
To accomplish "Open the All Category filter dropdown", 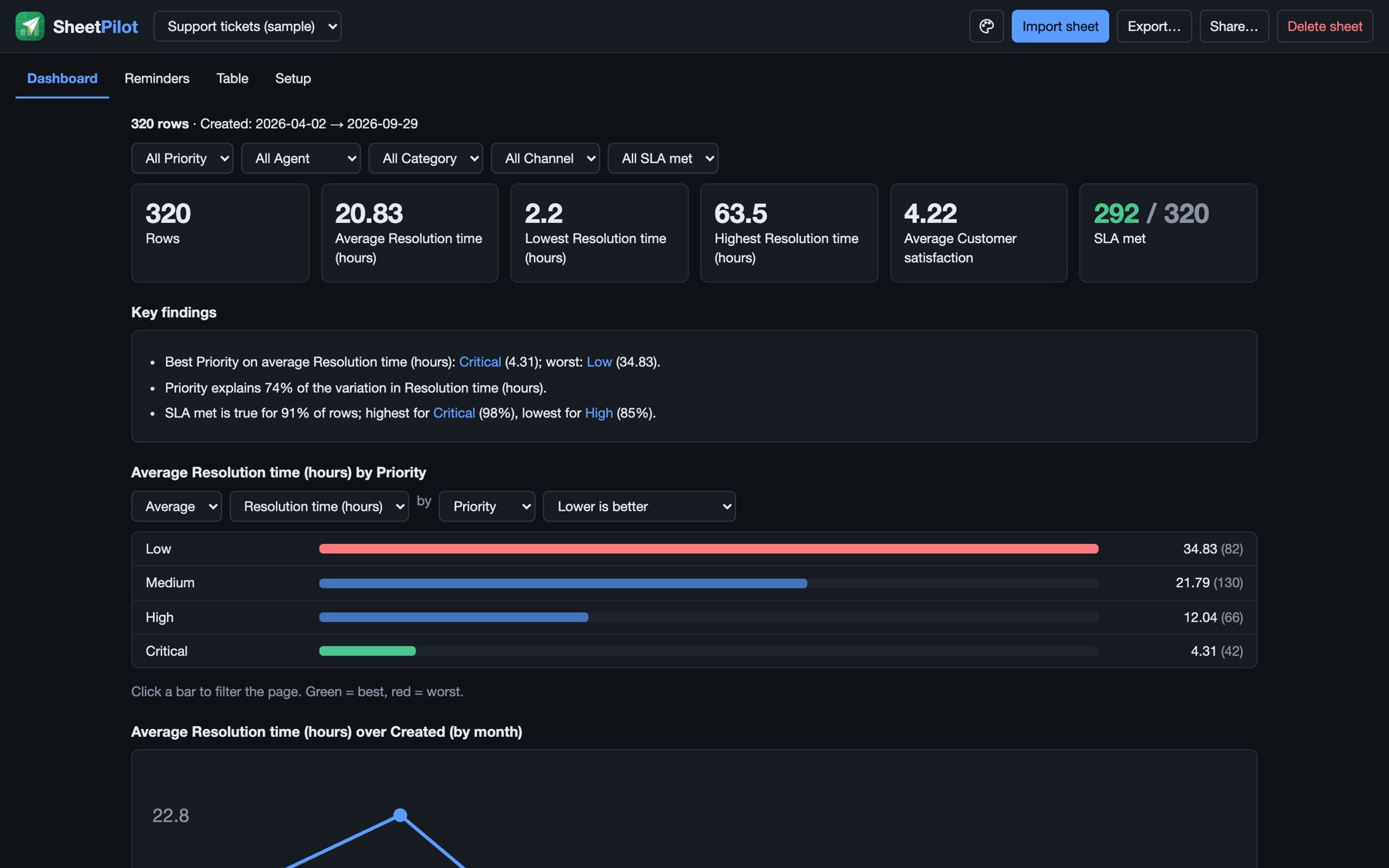I will pyautogui.click(x=425, y=158).
